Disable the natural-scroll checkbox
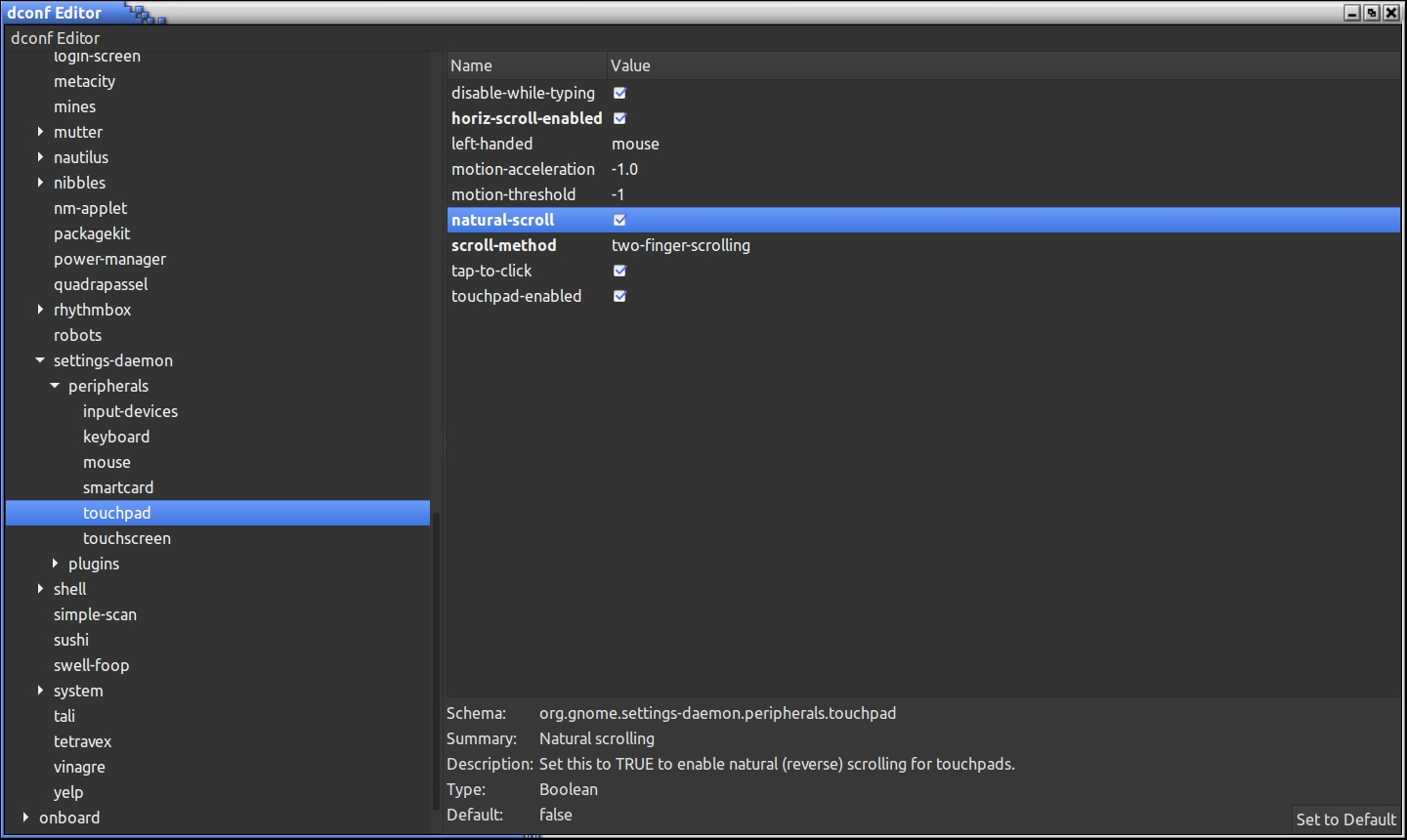 [619, 220]
